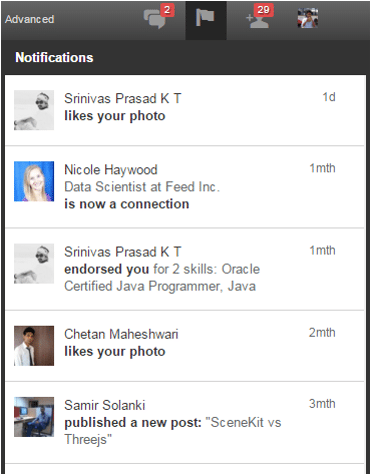Click the "endorsed you" notification text

pos(107,269)
